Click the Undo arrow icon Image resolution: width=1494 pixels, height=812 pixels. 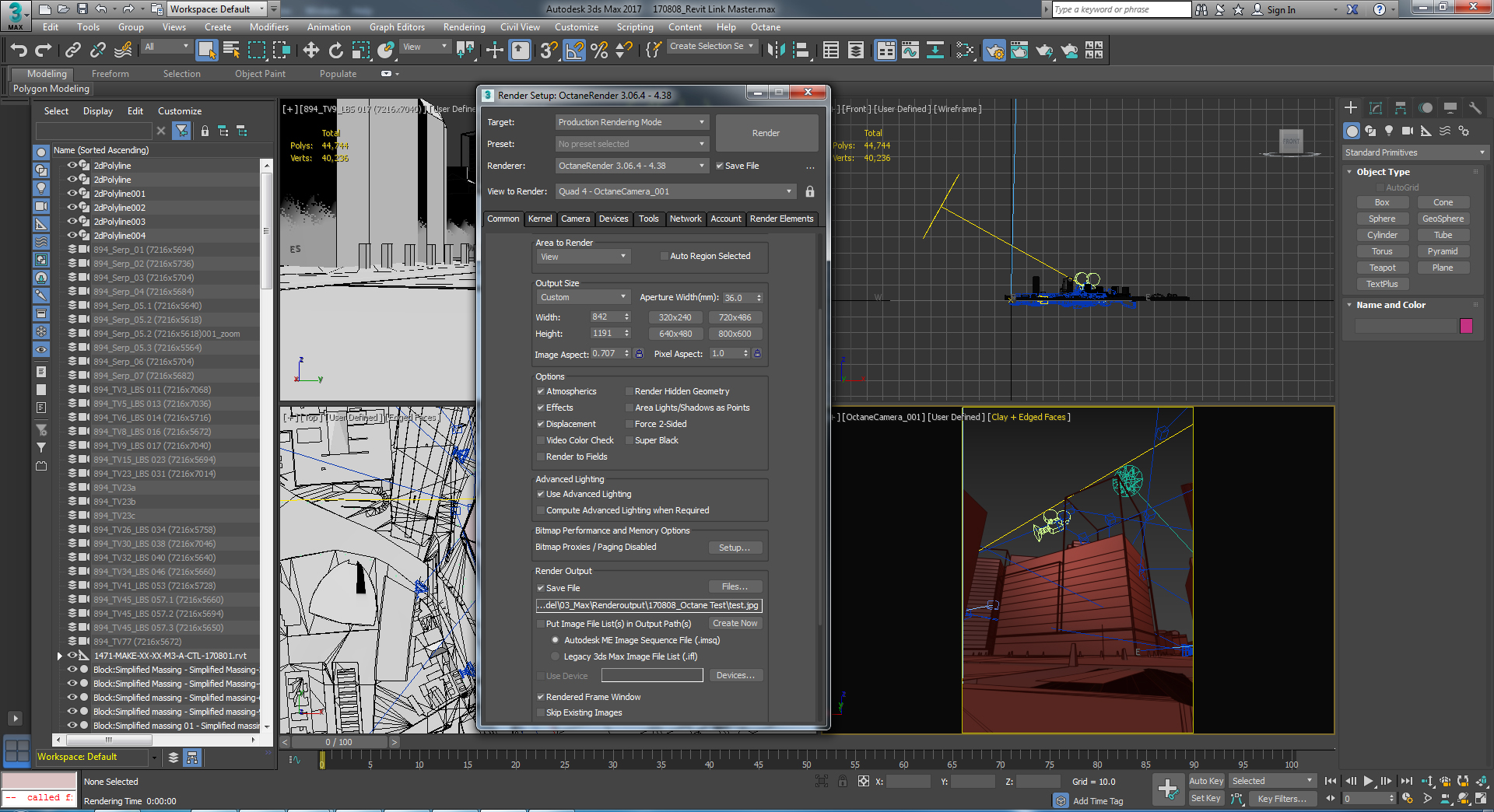pyautogui.click(x=19, y=51)
